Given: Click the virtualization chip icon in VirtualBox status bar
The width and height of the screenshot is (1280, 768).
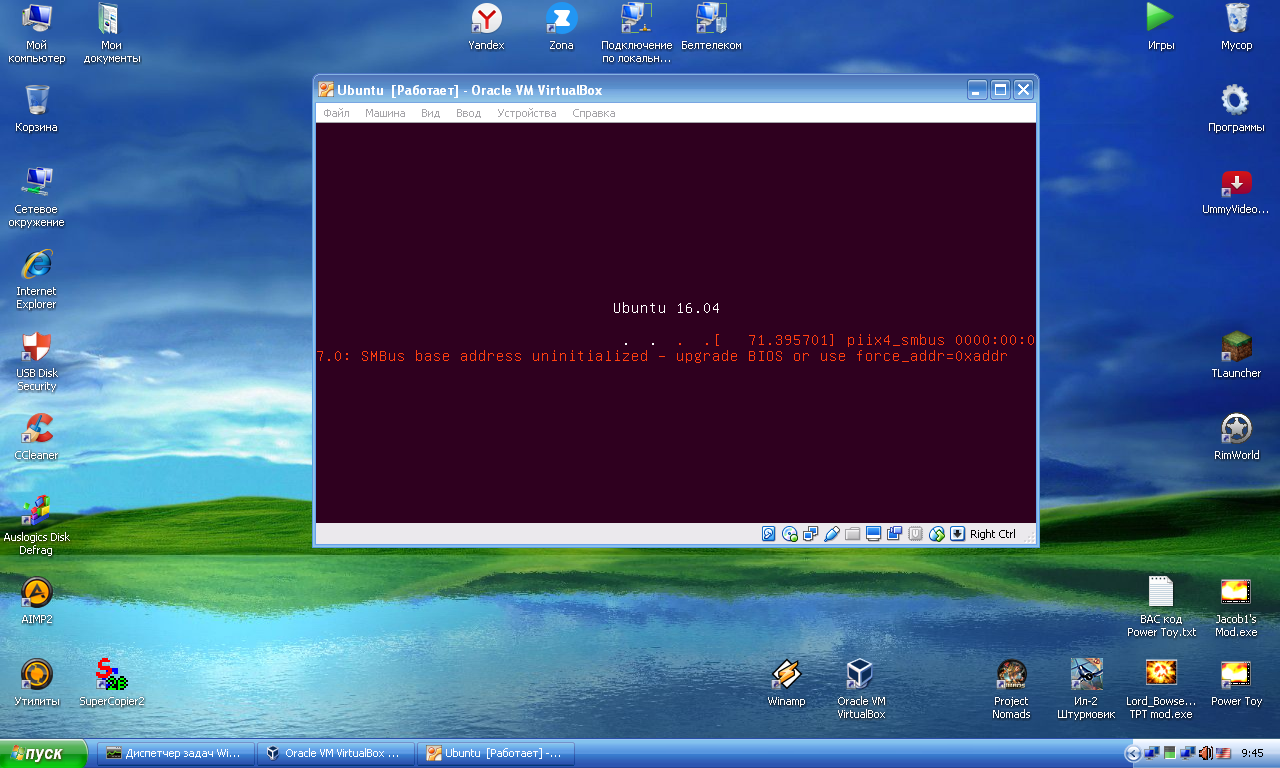Looking at the screenshot, I should [x=916, y=534].
